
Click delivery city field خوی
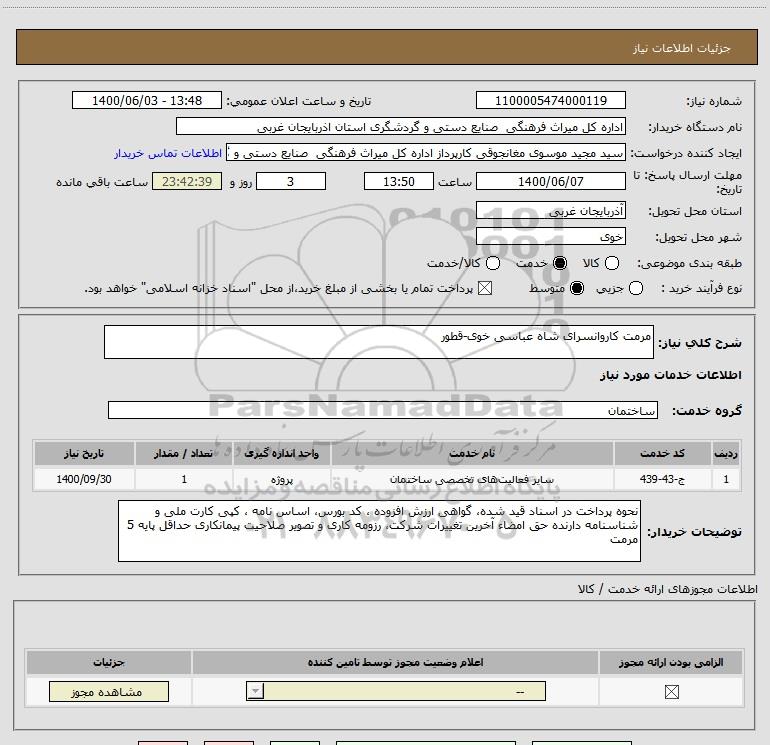coord(550,236)
